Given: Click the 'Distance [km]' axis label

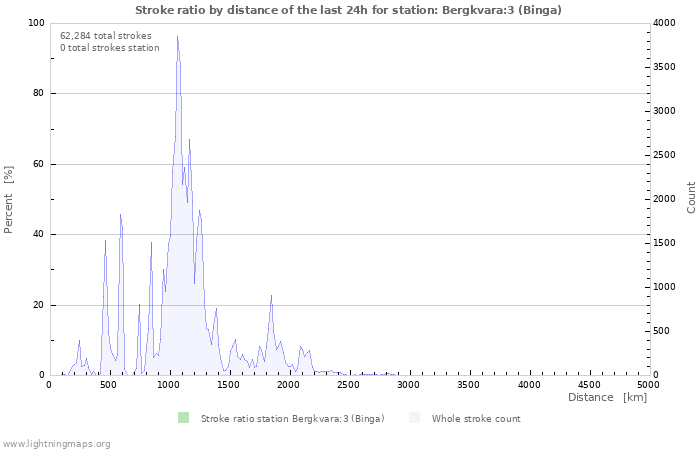Looking at the screenshot, I should (607, 397).
